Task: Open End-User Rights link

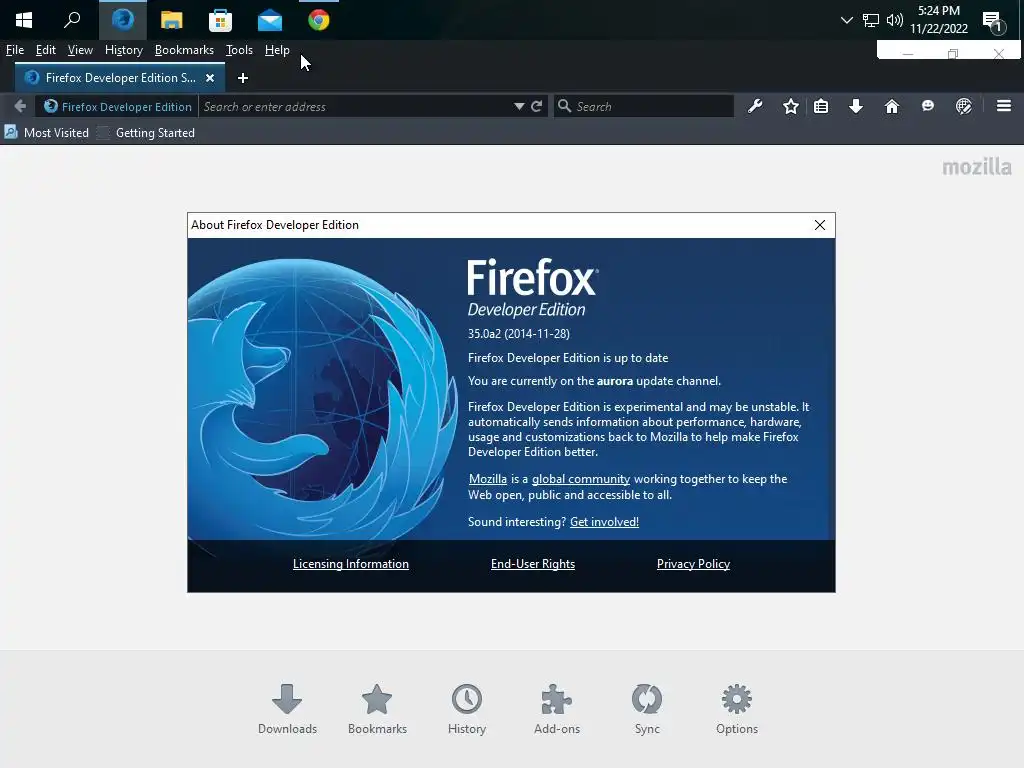Action: pos(533,564)
